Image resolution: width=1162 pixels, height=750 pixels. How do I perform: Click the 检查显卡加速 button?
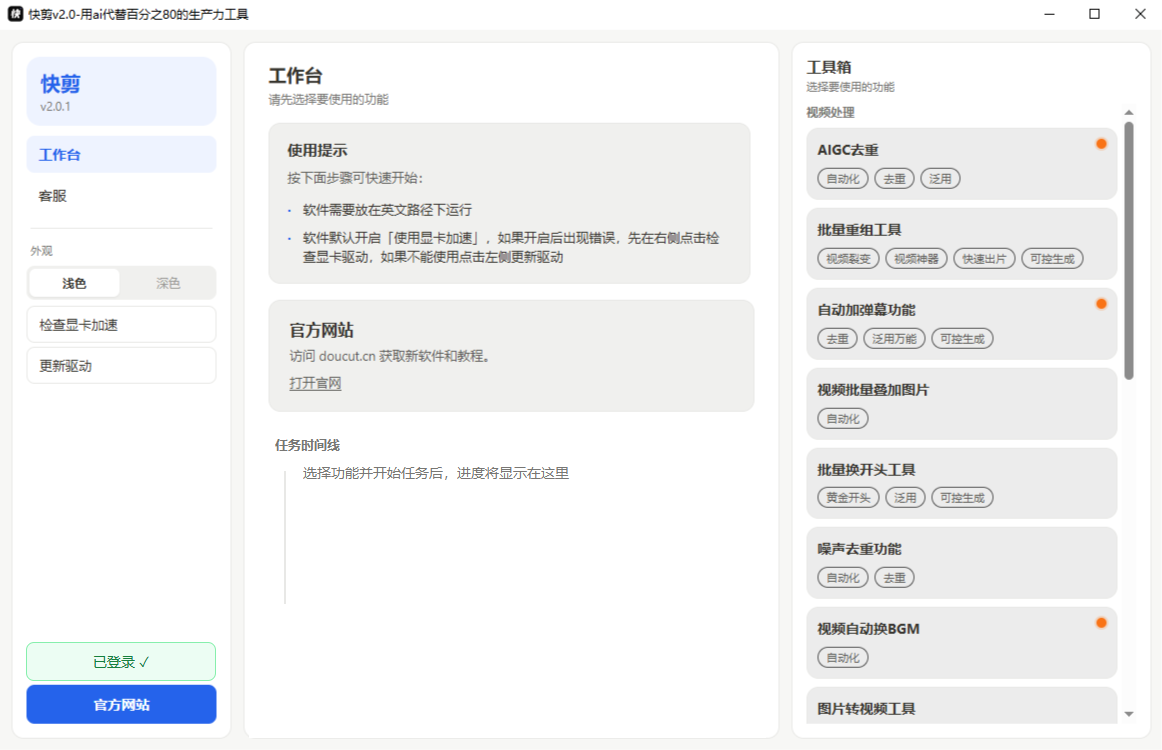tap(122, 325)
